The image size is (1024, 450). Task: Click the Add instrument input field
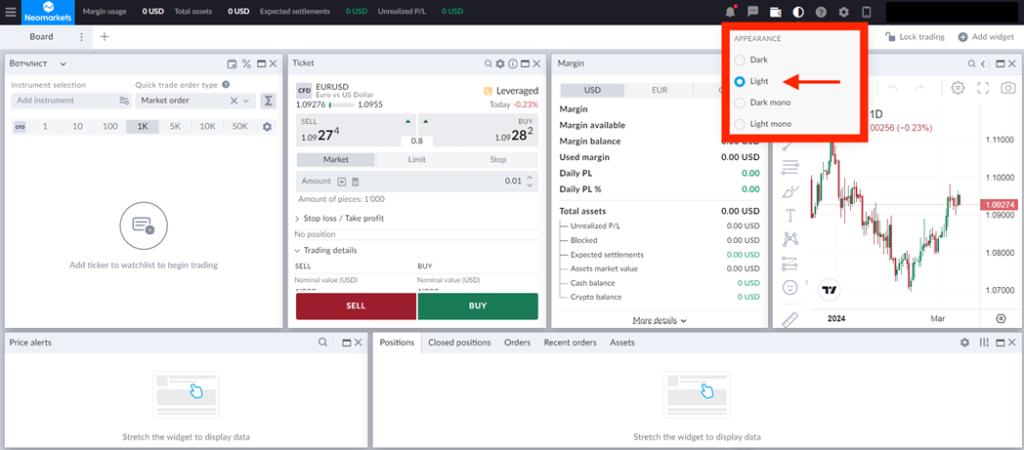point(62,101)
